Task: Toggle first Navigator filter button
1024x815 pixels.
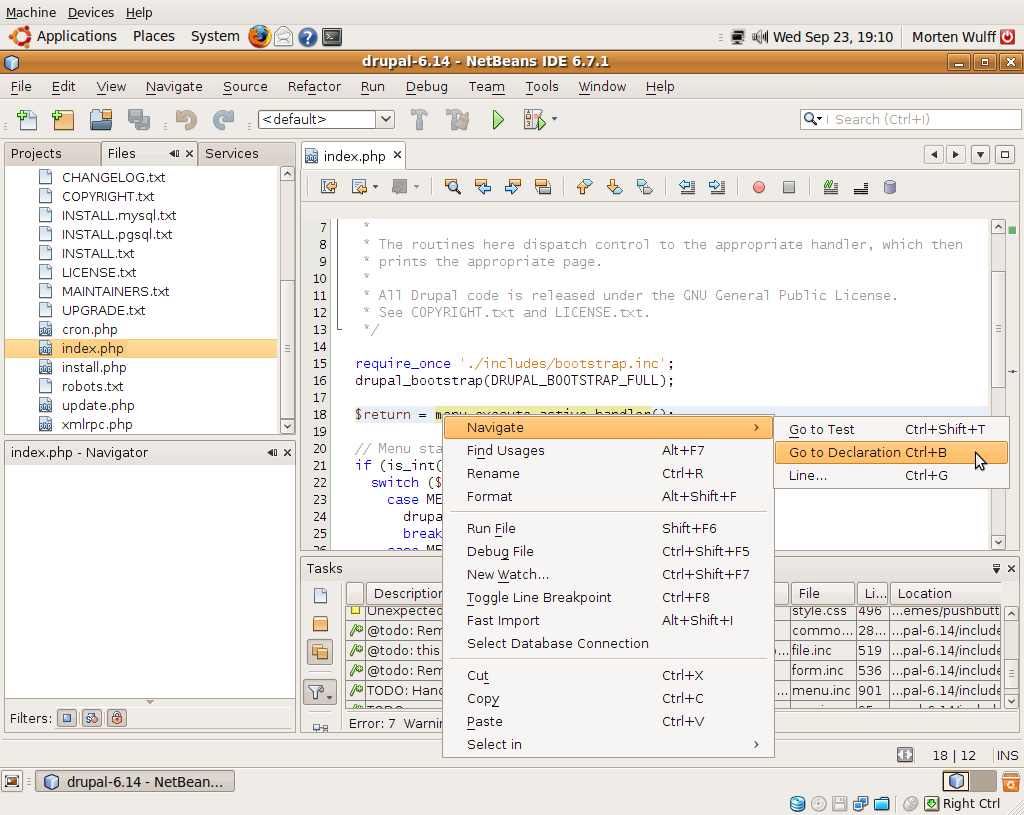Action: point(67,718)
